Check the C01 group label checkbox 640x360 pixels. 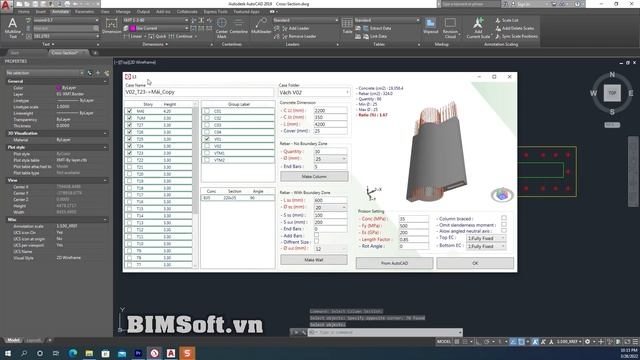pos(207,111)
